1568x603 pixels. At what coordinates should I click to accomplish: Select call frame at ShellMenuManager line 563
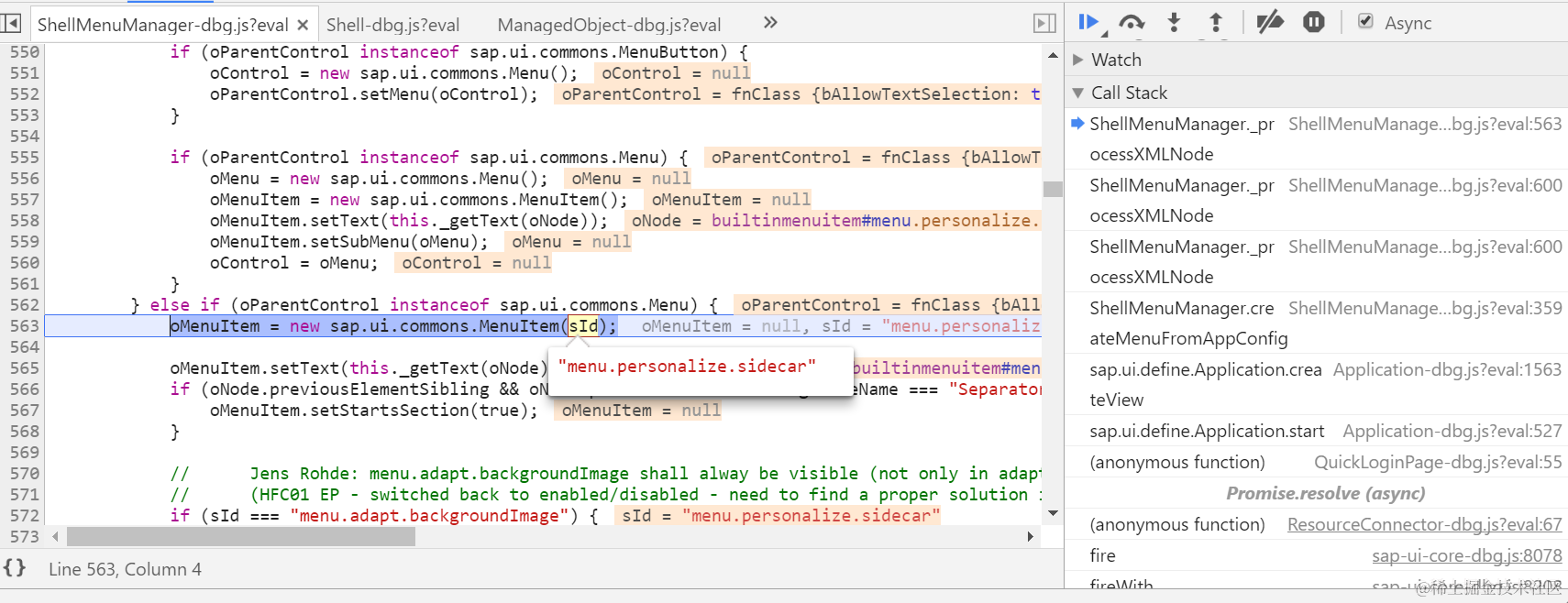[x=1316, y=138]
